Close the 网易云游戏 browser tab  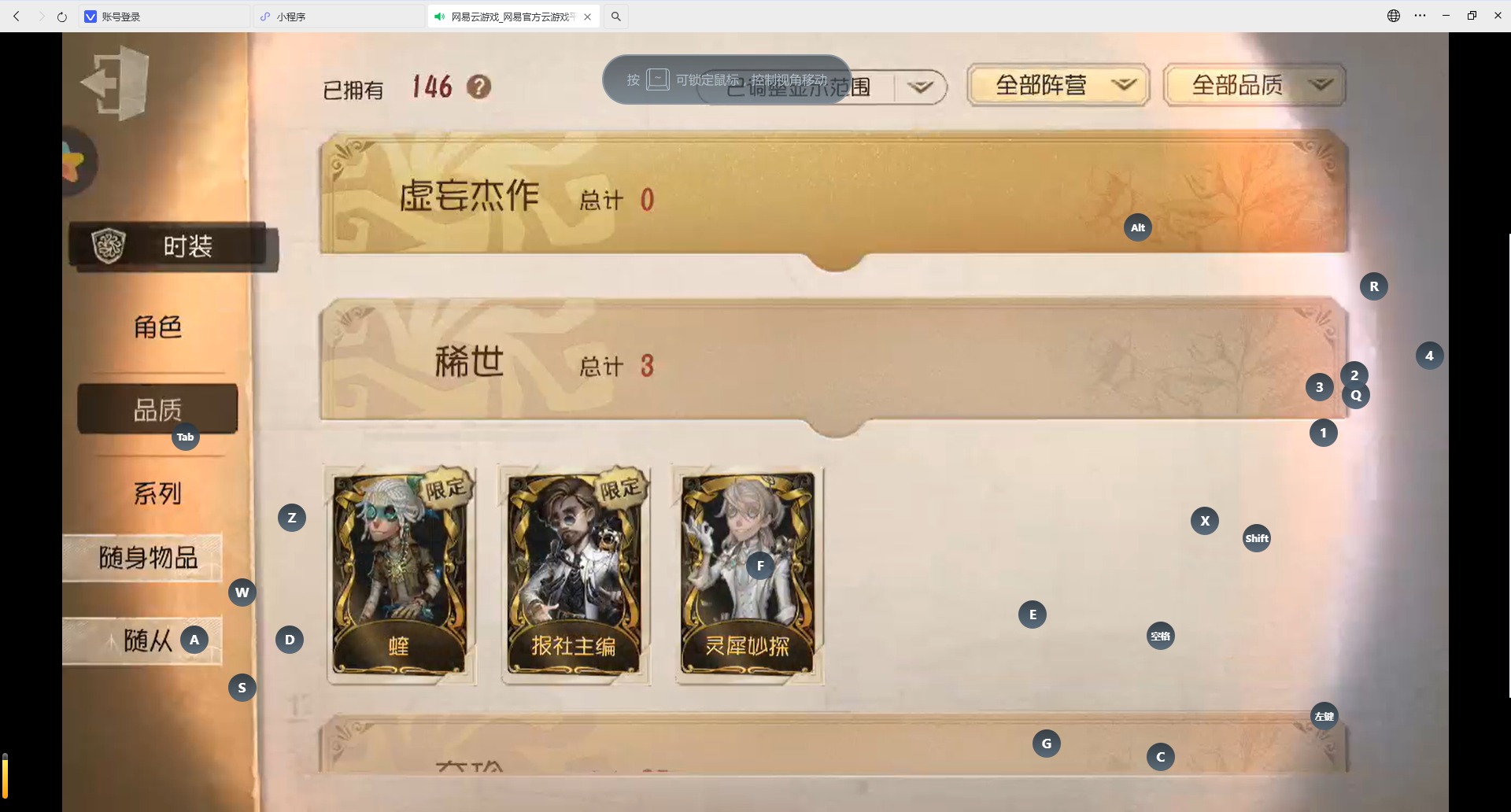(587, 17)
